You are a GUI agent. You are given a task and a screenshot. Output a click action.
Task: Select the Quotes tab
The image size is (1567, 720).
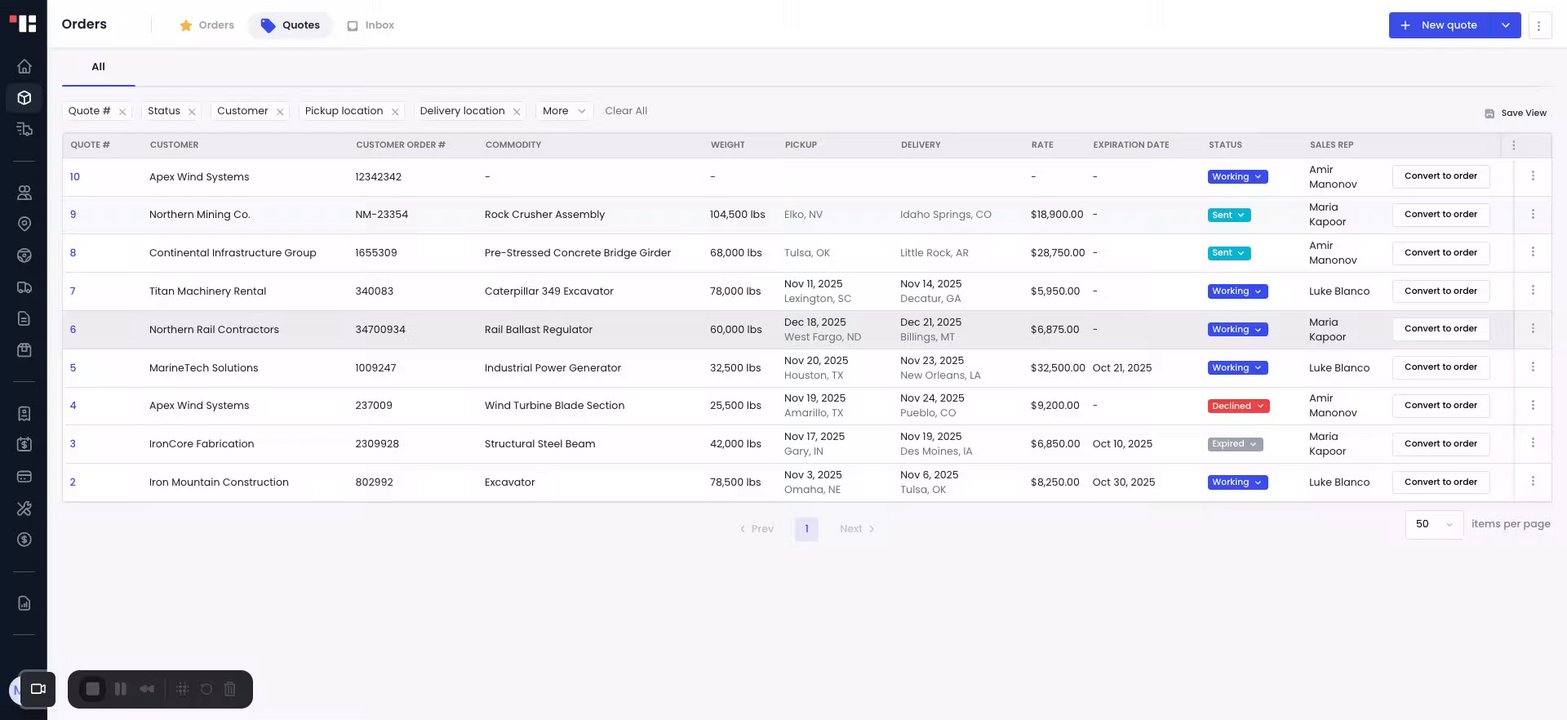point(290,25)
